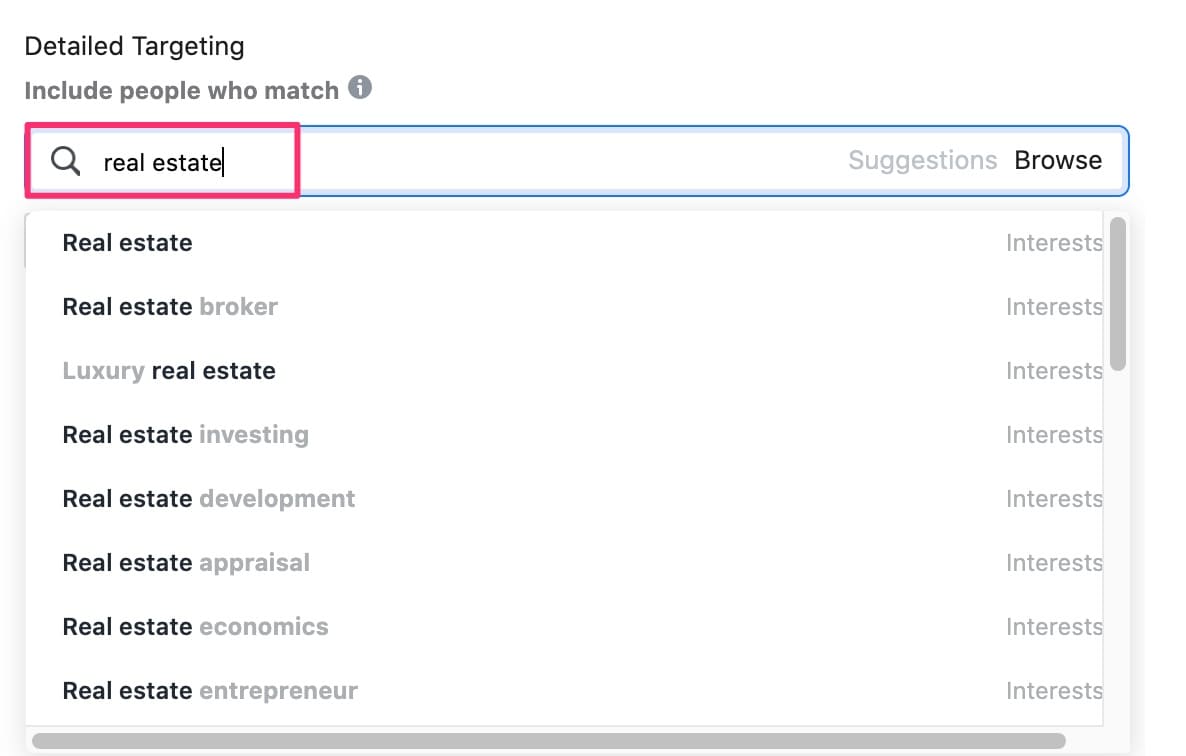Open the Browse option

(1057, 160)
